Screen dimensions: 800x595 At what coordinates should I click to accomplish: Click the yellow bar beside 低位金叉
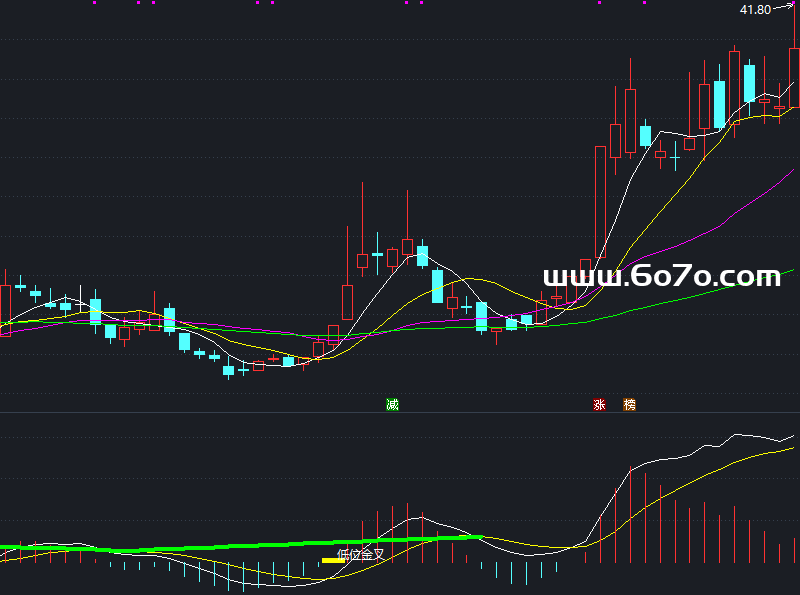pos(332,560)
